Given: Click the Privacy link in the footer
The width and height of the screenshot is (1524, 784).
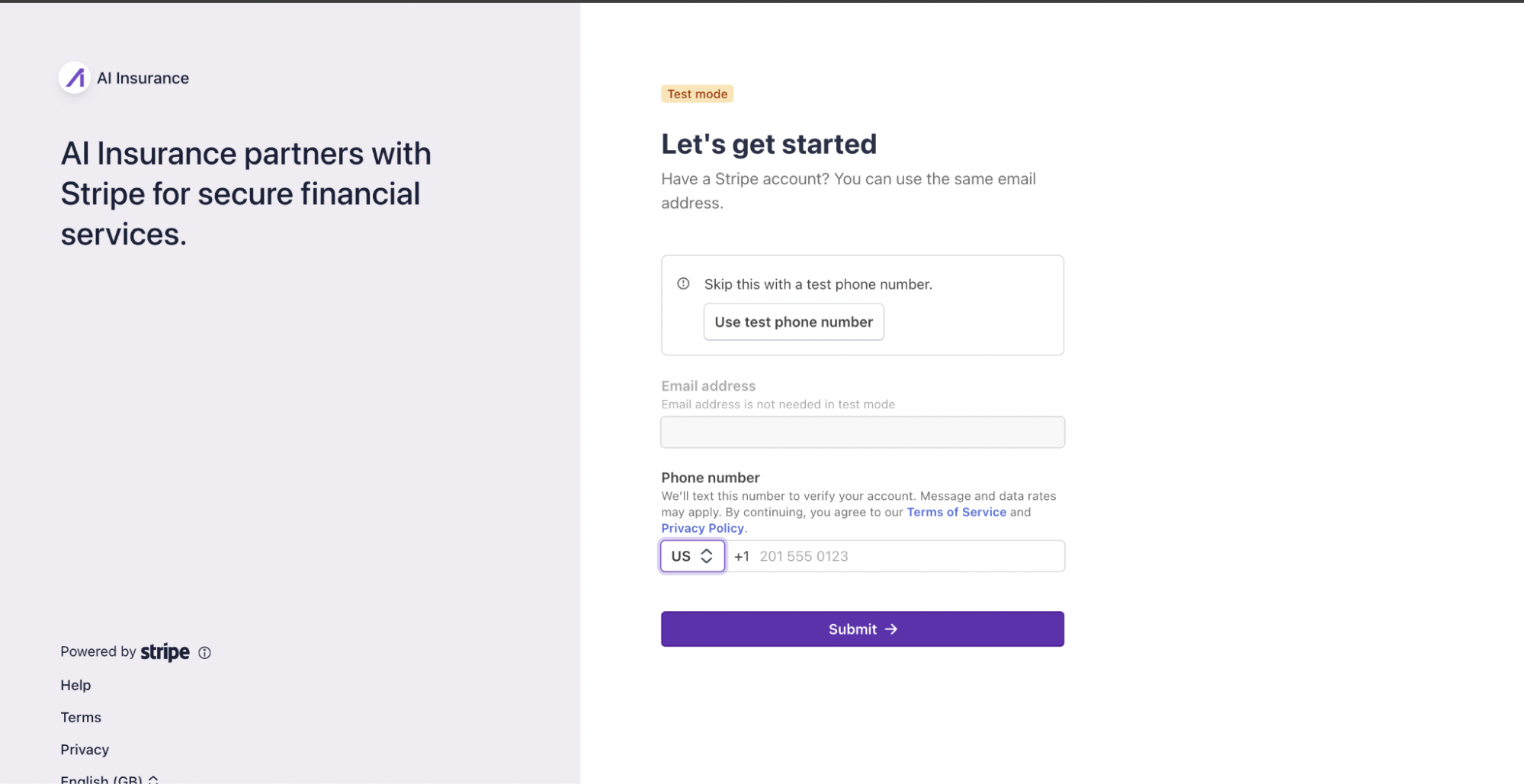Looking at the screenshot, I should click(85, 749).
